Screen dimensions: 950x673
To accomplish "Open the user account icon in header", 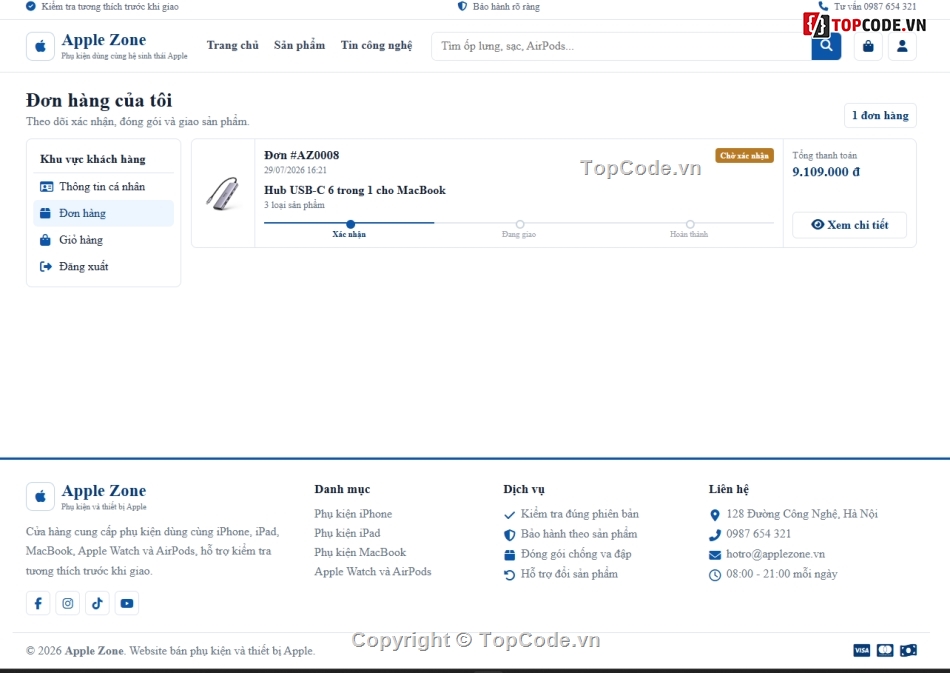I will coord(902,46).
